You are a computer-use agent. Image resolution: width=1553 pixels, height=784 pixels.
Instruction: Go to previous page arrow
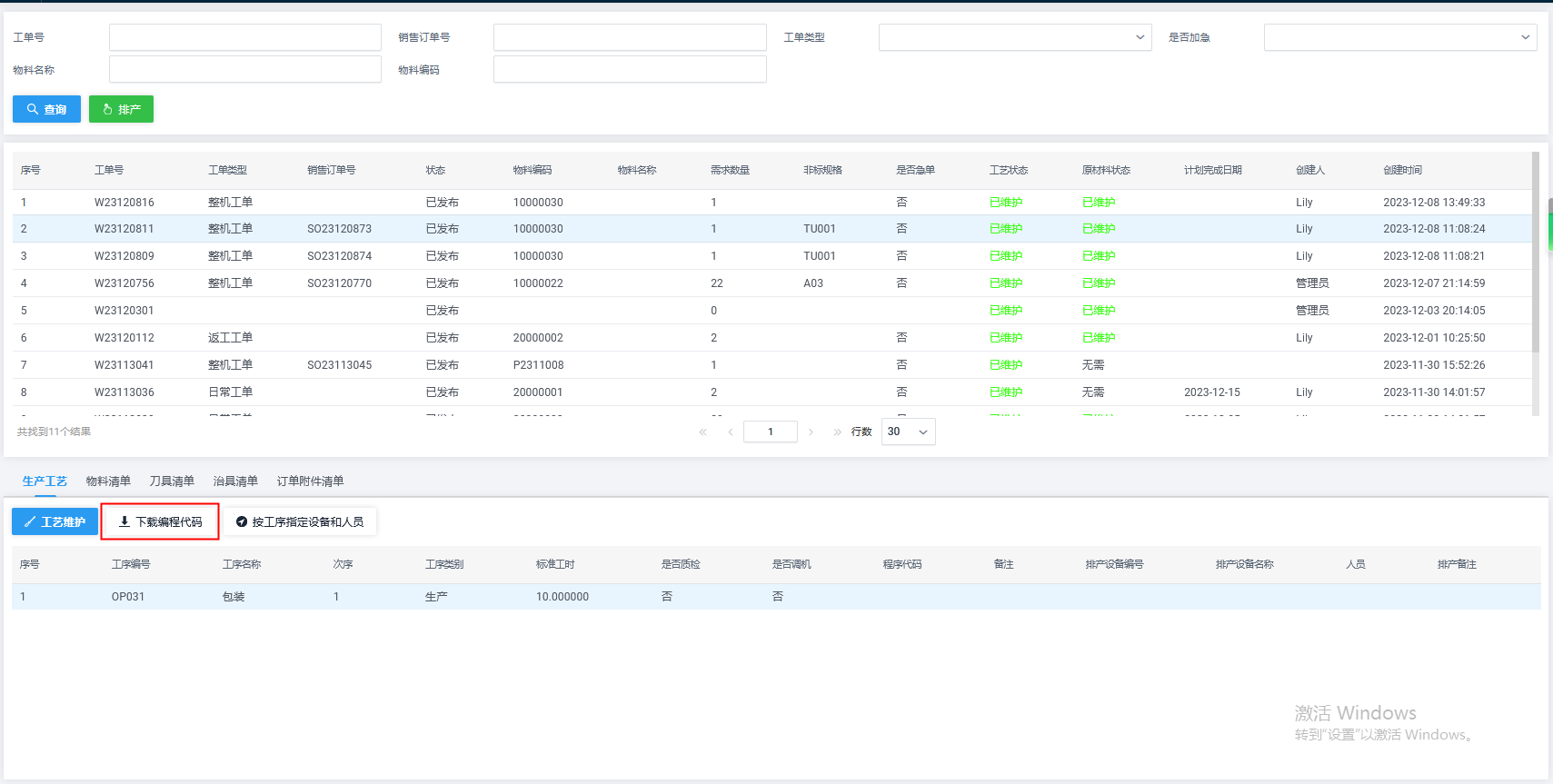[x=731, y=432]
